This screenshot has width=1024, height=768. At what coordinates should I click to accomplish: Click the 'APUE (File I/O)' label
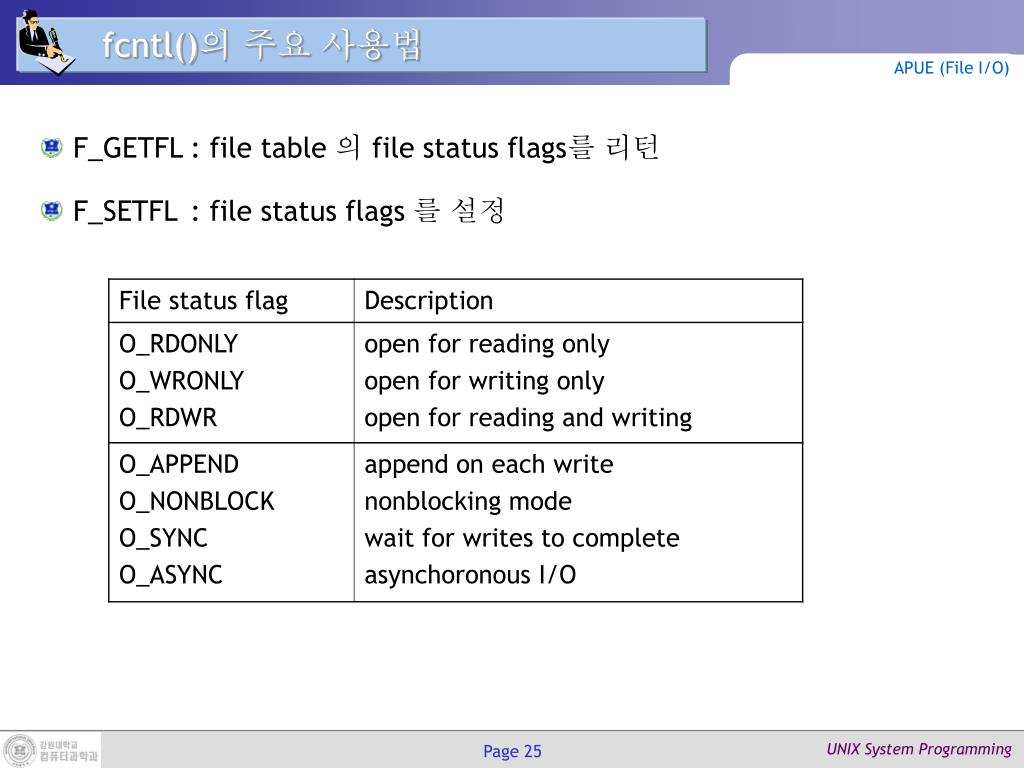click(951, 68)
